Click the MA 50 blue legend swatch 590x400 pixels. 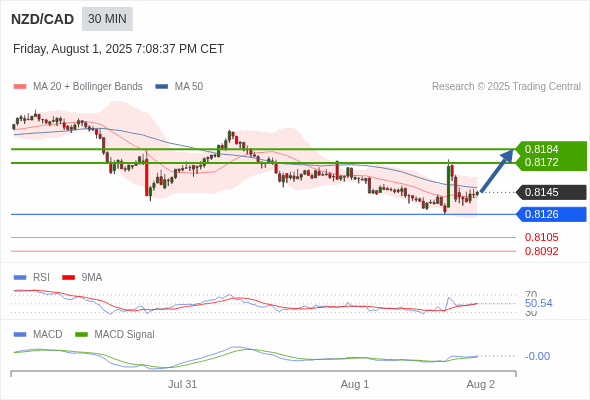(162, 87)
